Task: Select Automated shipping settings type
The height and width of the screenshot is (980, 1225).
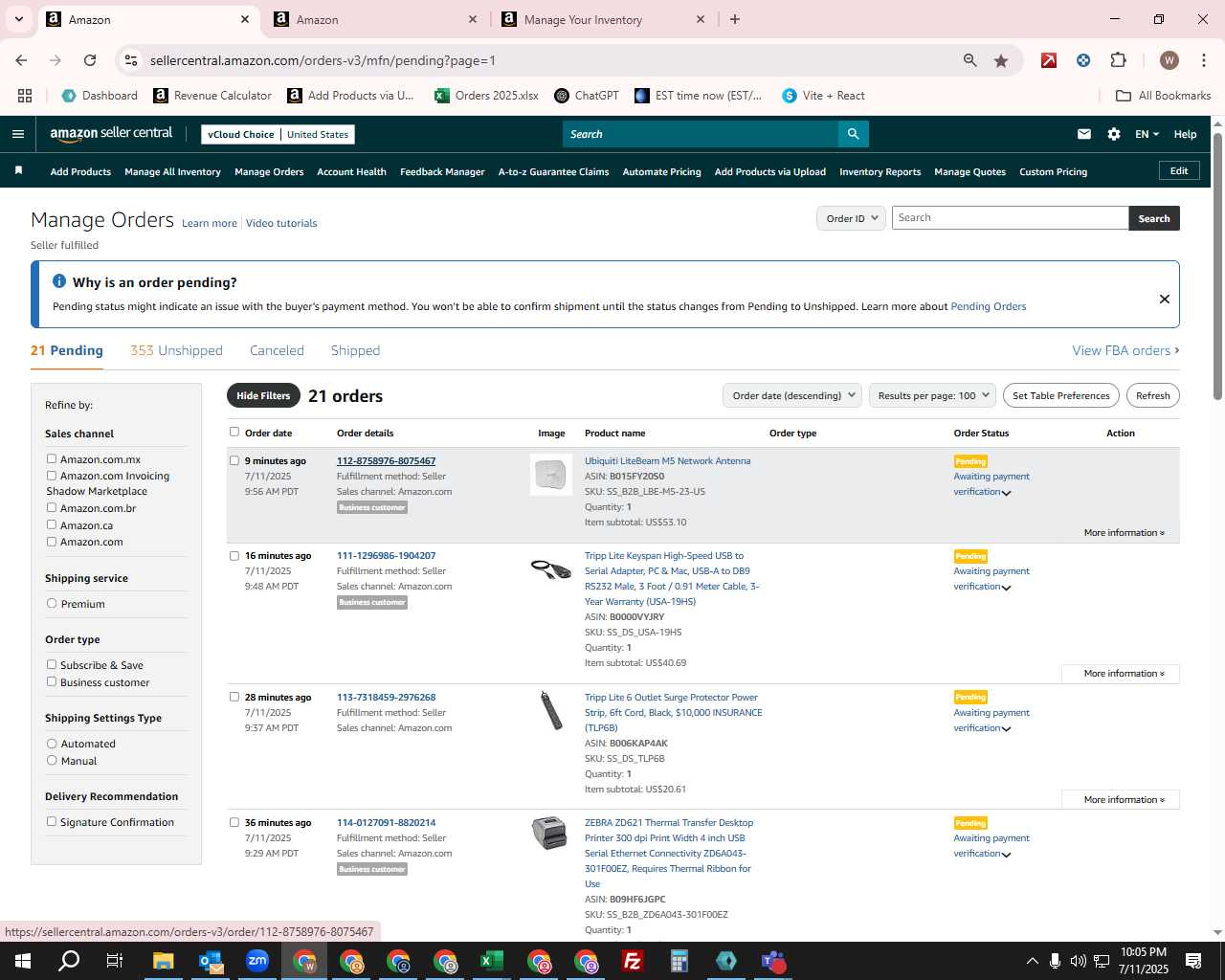Action: pyautogui.click(x=52, y=744)
